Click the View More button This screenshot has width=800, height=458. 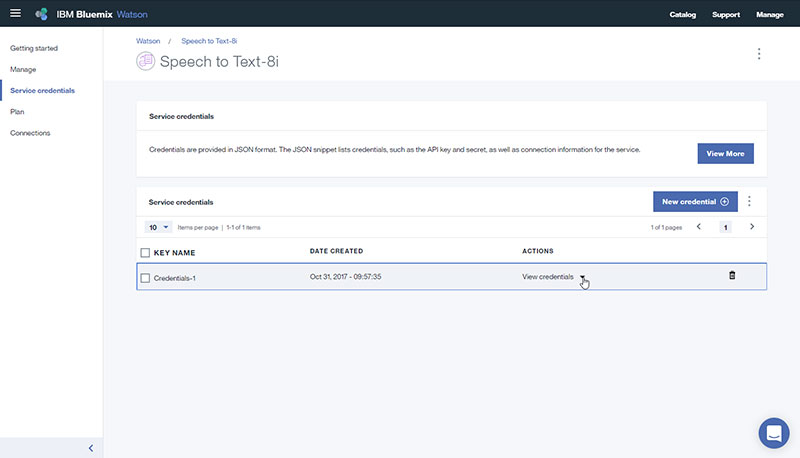(725, 154)
